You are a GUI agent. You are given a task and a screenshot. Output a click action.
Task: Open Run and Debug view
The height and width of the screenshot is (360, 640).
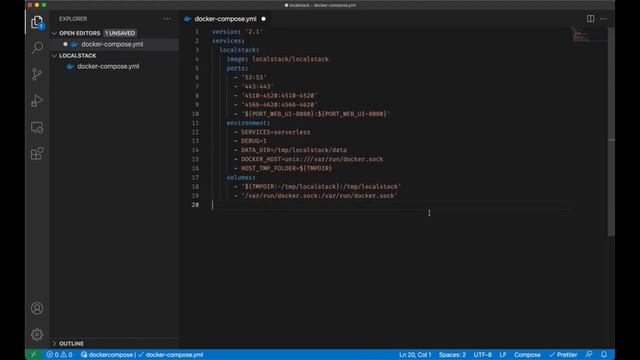[x=37, y=101]
